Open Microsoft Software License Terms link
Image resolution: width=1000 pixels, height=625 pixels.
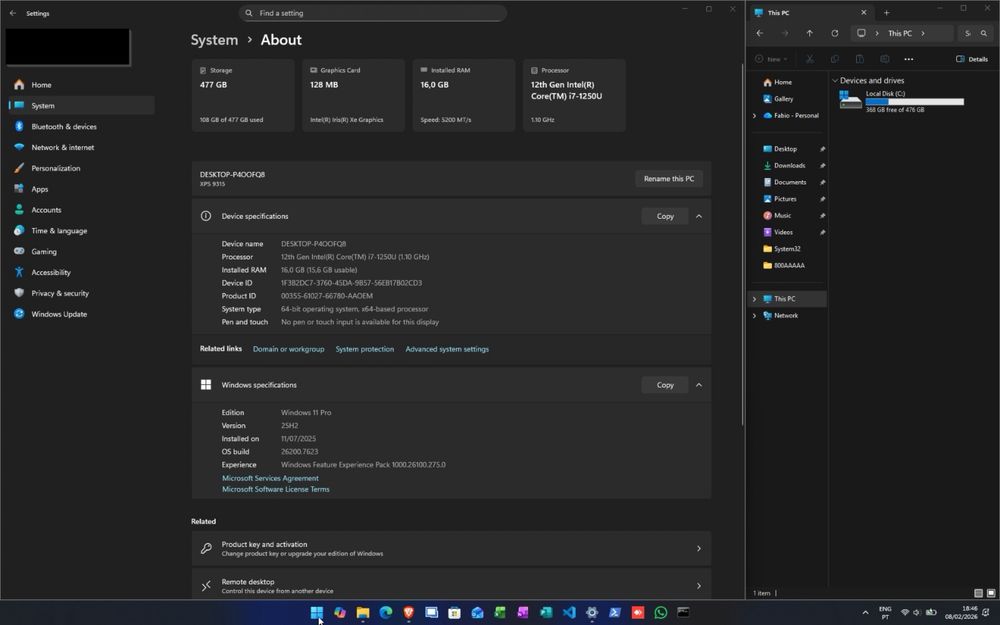click(x=276, y=490)
